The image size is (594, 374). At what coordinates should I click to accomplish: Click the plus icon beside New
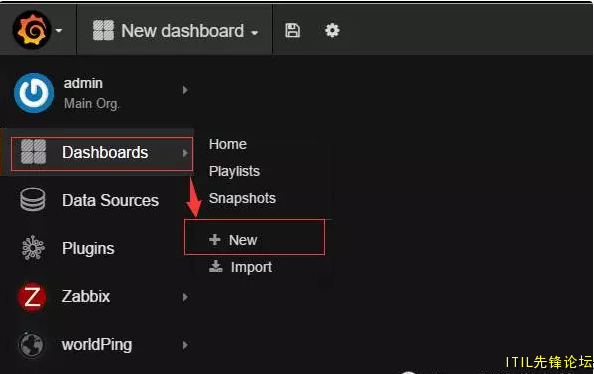coord(215,239)
